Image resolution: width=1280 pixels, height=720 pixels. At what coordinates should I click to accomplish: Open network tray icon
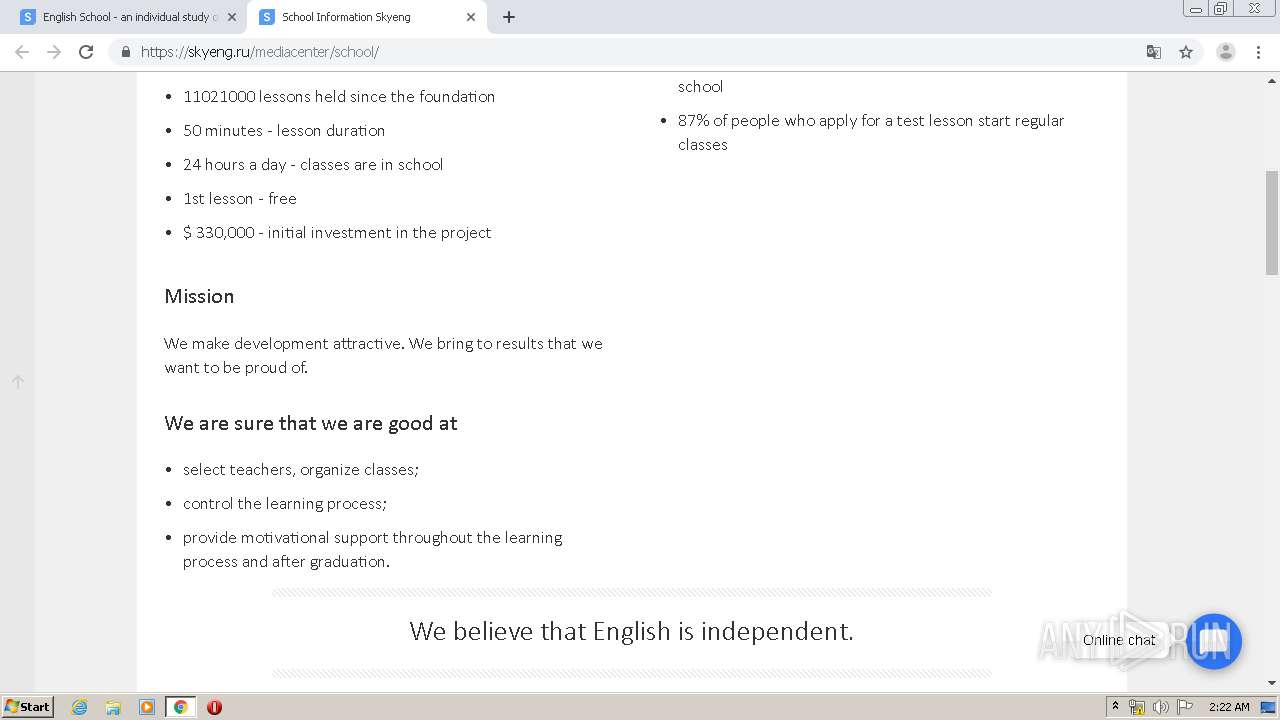click(x=1137, y=707)
